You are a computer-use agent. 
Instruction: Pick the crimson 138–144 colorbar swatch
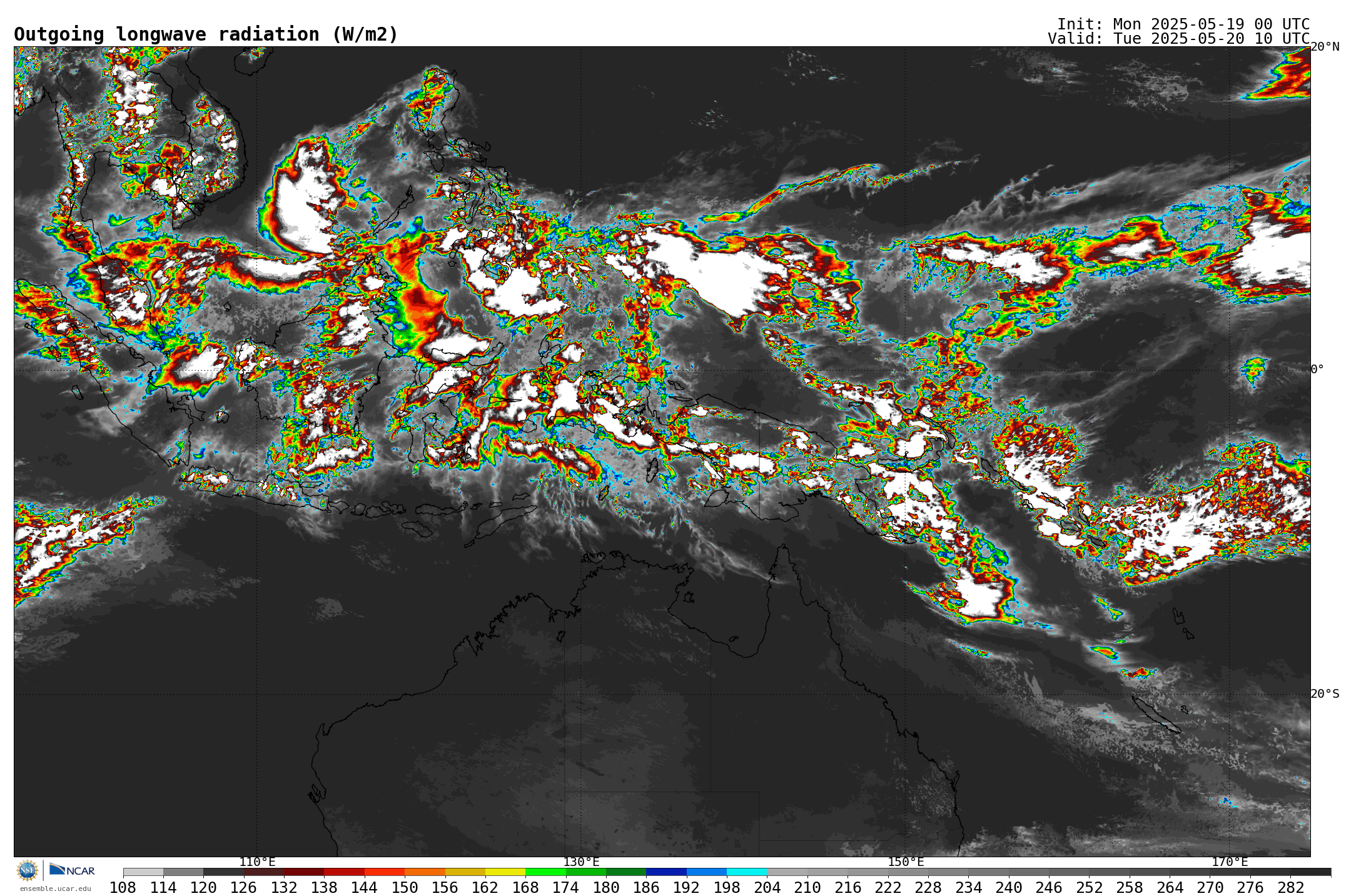click(x=344, y=872)
